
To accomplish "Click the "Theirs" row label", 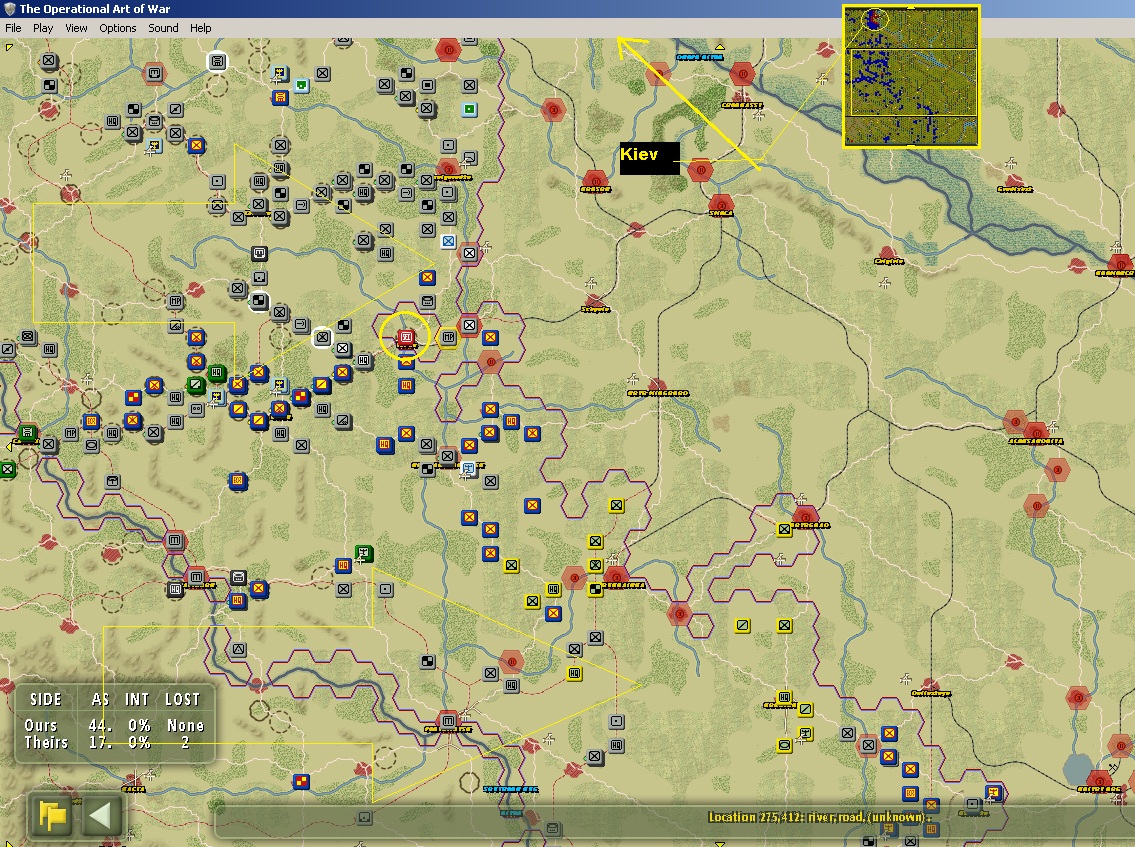I will (x=46, y=742).
